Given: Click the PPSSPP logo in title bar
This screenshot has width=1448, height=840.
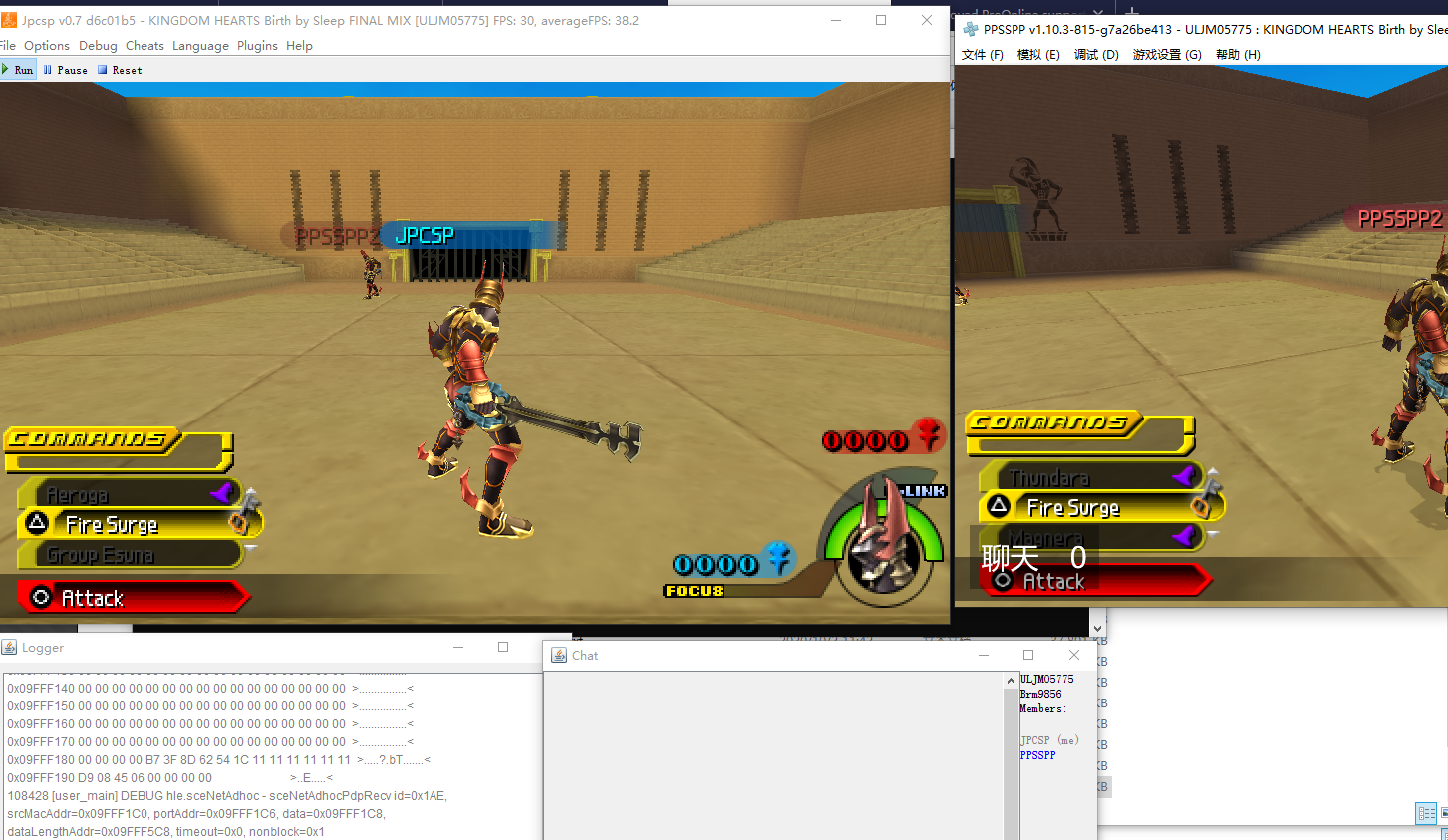Looking at the screenshot, I should pyautogui.click(x=970, y=30).
